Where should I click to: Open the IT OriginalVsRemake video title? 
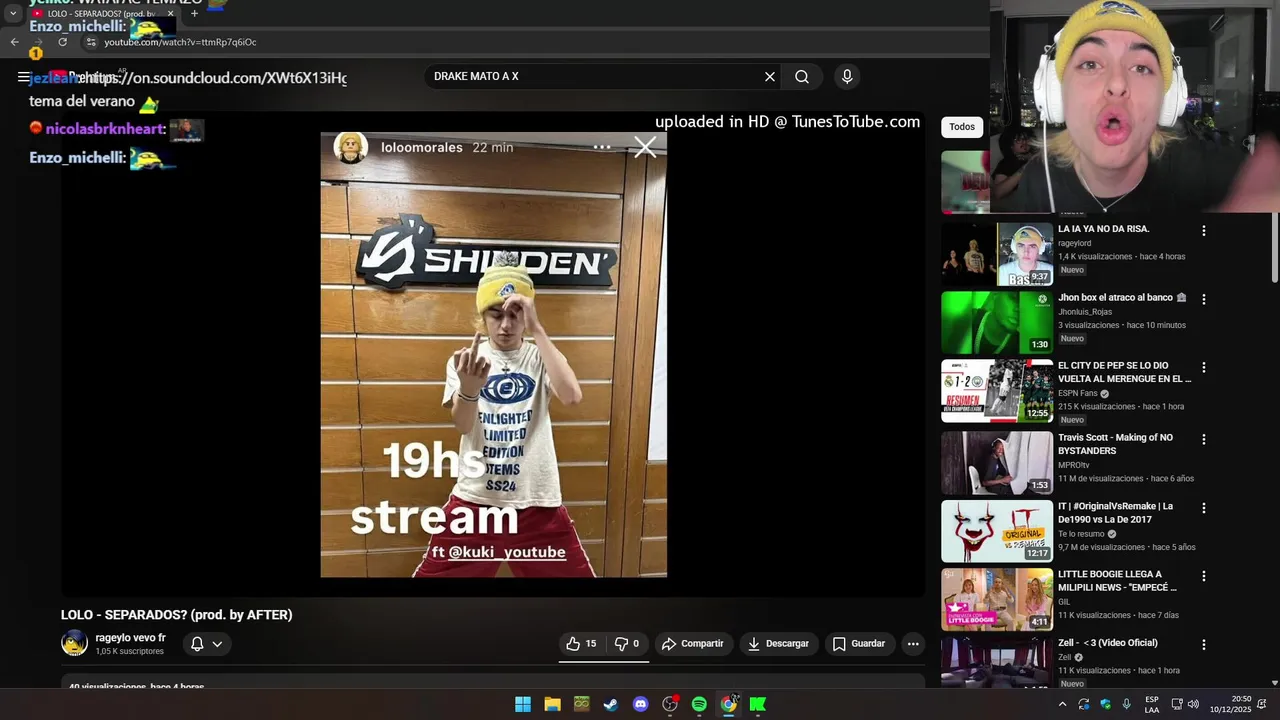[x=1115, y=513]
